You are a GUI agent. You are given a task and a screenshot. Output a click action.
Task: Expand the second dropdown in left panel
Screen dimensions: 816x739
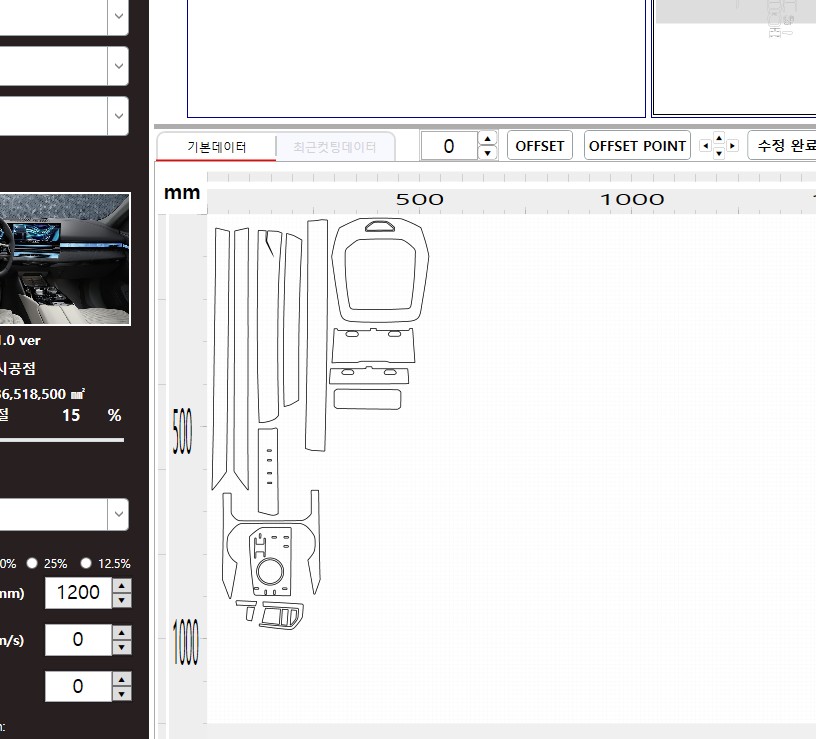click(x=119, y=66)
